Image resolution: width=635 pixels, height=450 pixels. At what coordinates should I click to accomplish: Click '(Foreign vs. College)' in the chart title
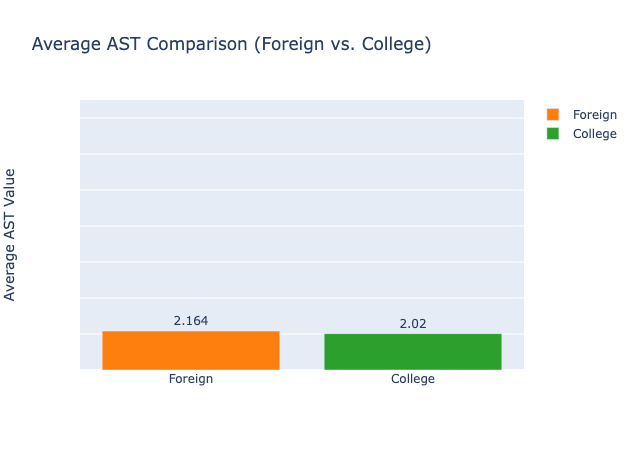pos(338,45)
